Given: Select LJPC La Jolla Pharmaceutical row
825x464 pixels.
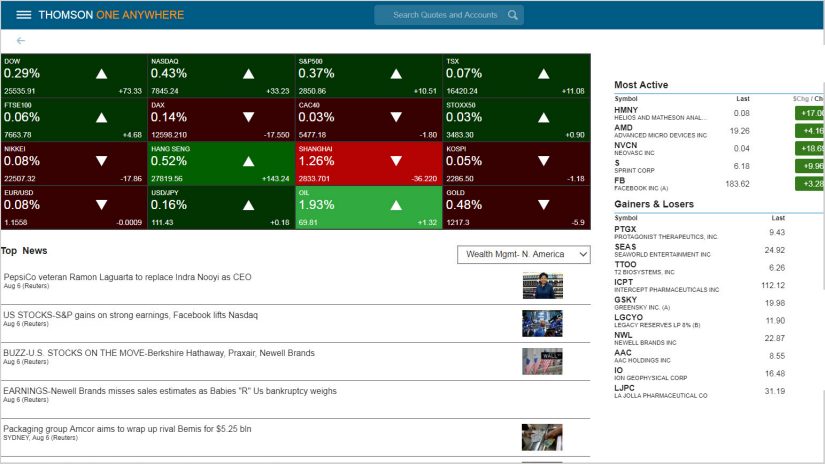Looking at the screenshot, I should (700, 391).
